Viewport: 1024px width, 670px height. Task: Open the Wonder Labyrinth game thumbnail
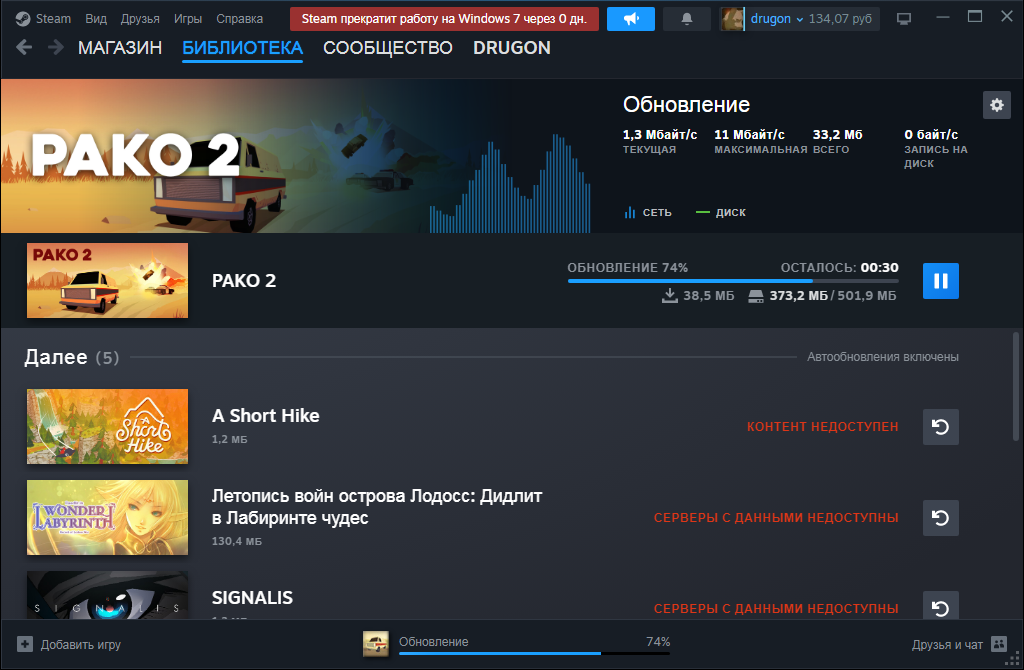coord(107,518)
